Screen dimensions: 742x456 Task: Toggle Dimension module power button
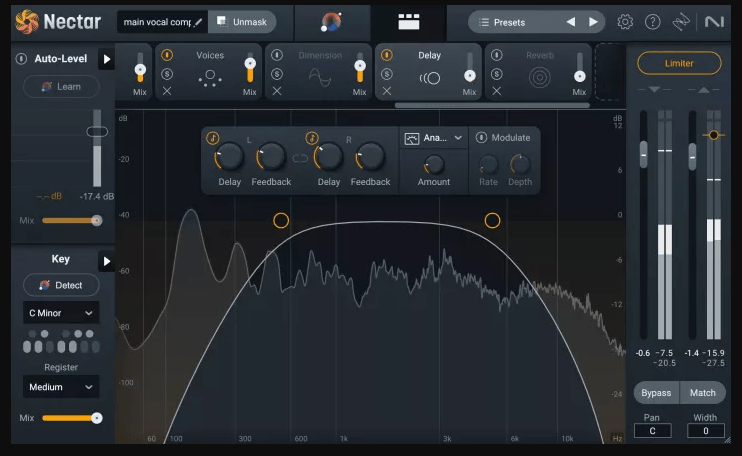(277, 55)
